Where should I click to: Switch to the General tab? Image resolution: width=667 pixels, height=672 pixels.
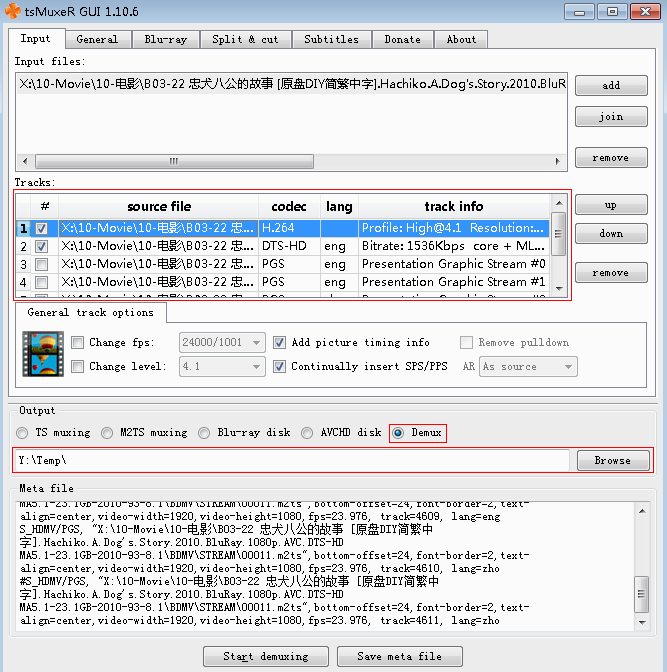pos(97,39)
